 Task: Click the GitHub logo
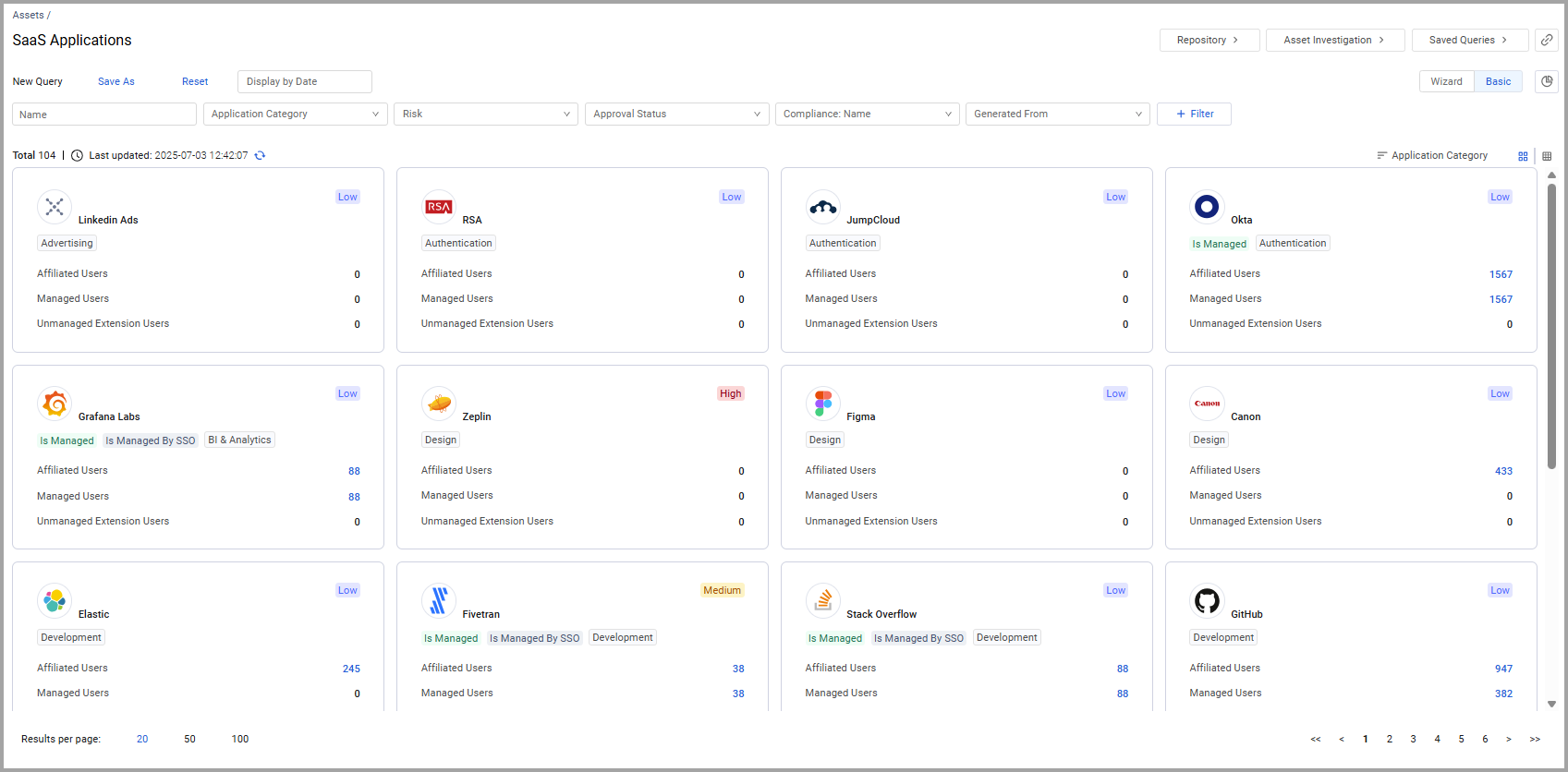point(1207,601)
